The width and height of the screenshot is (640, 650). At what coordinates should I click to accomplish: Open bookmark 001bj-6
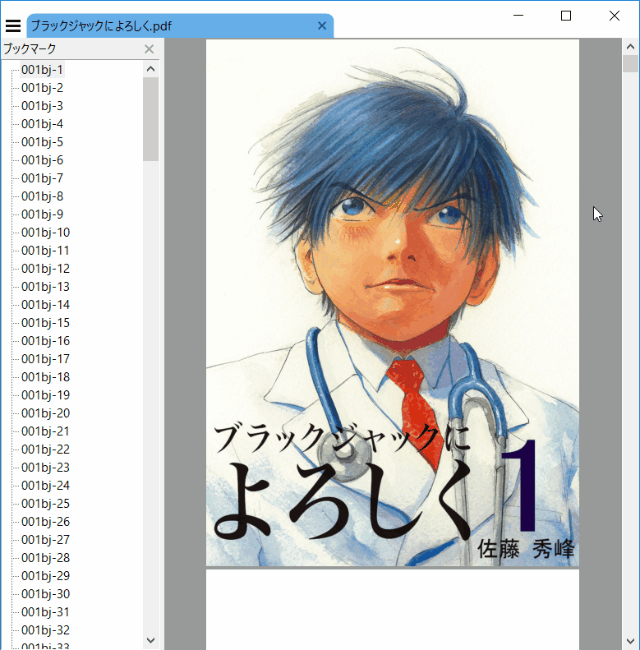click(x=42, y=160)
